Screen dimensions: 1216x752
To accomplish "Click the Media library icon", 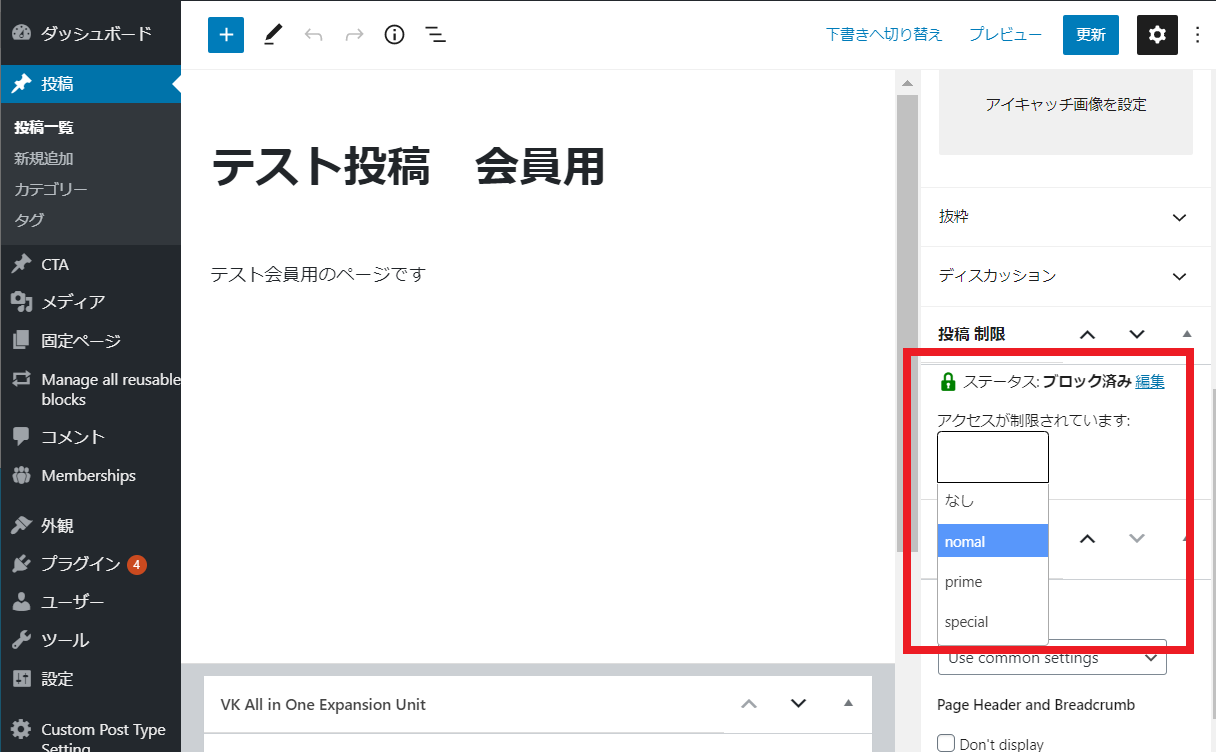I will (21, 302).
